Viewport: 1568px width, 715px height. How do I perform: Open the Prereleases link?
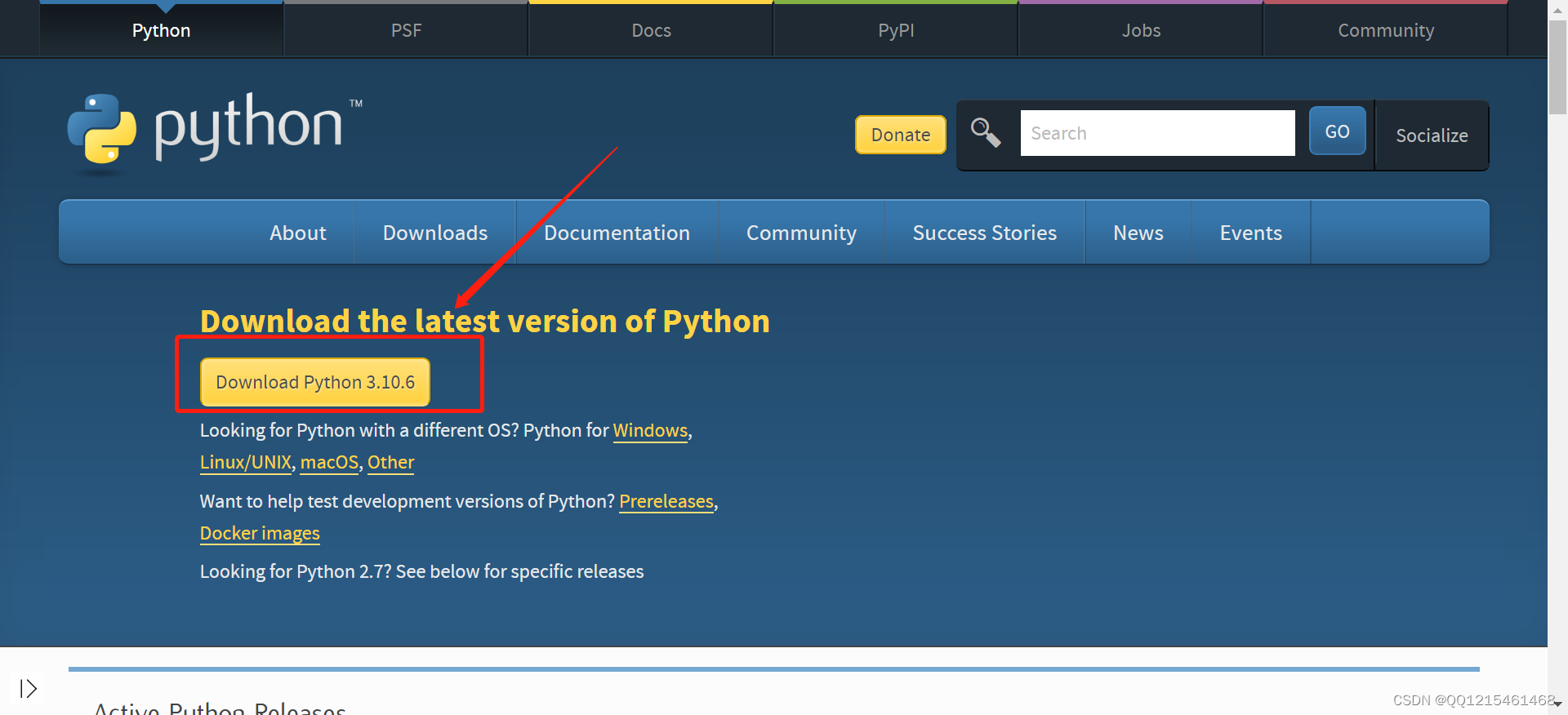tap(666, 501)
